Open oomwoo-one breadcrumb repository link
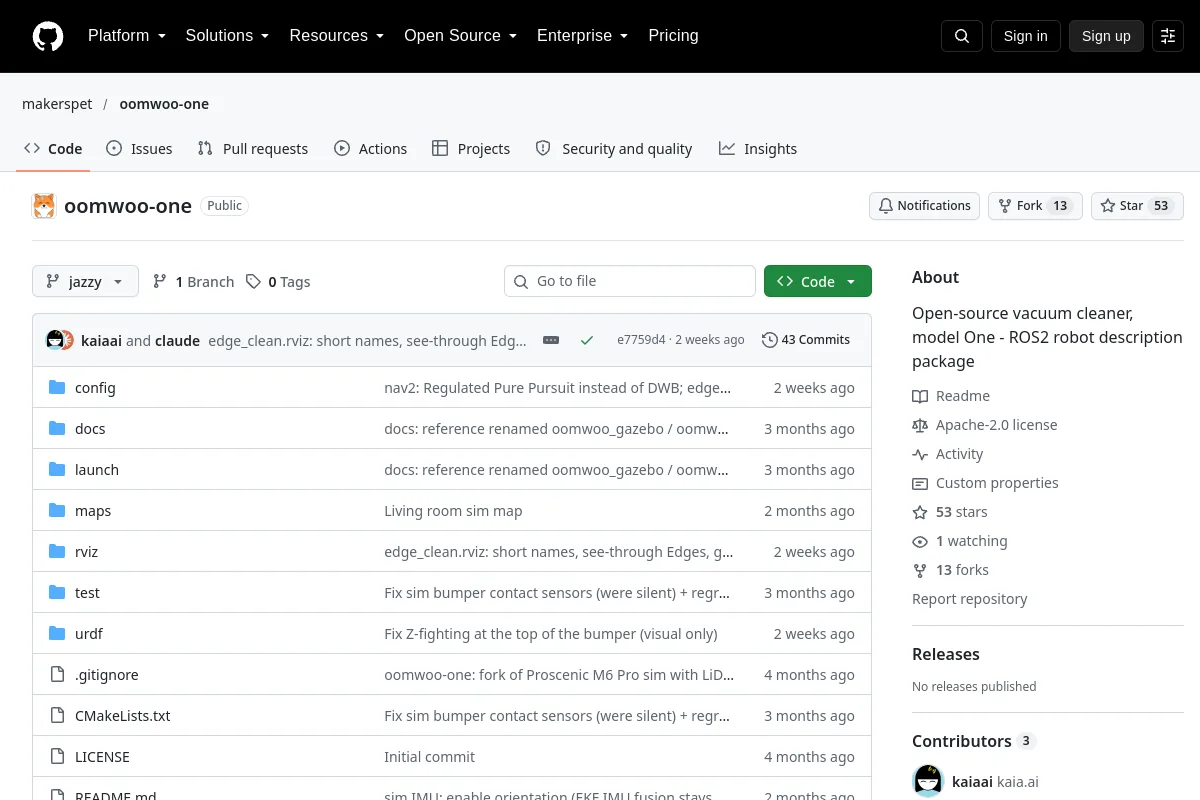The width and height of the screenshot is (1200, 800). pos(164,104)
